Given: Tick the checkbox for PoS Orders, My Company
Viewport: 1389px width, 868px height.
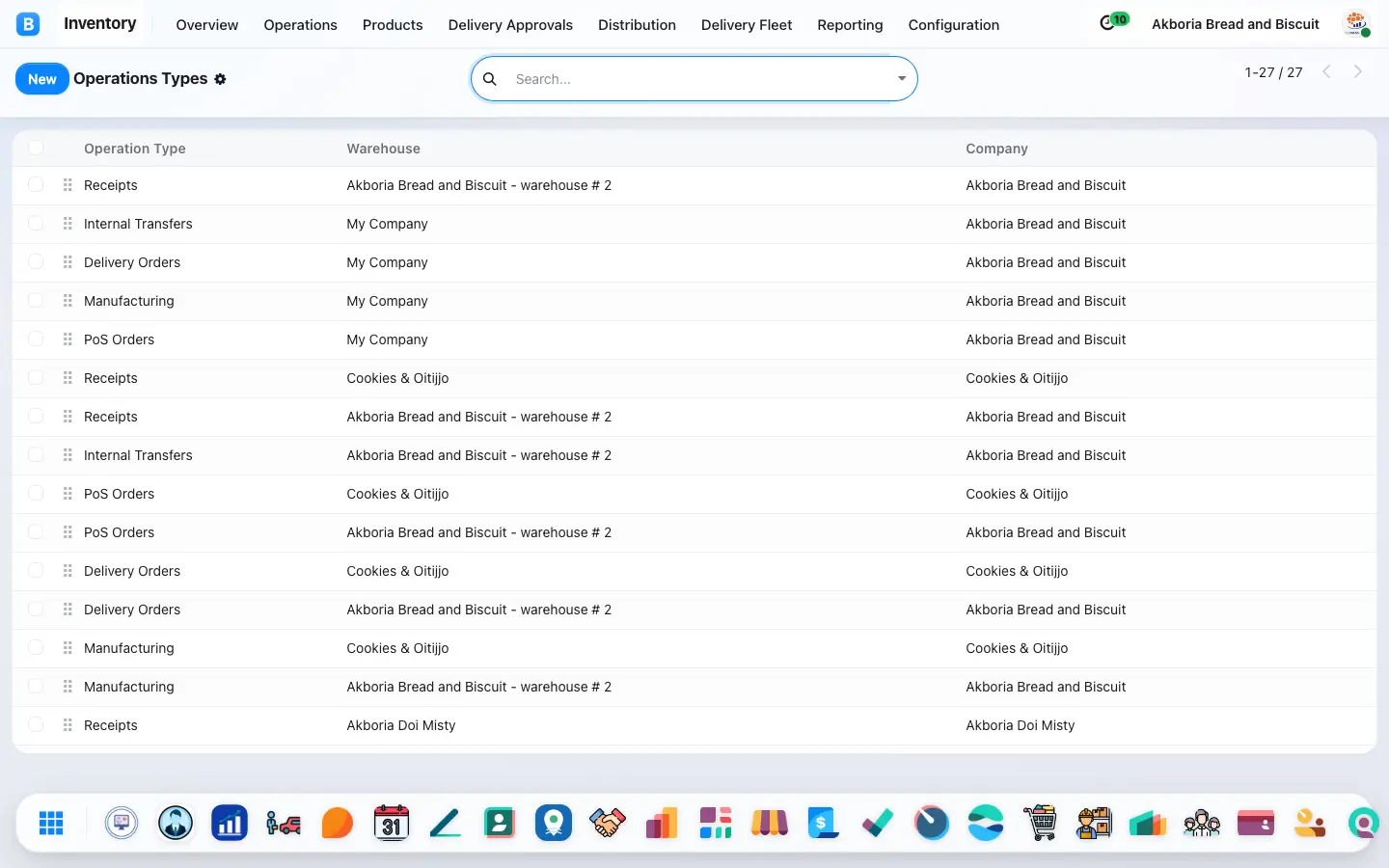Looking at the screenshot, I should (x=36, y=339).
